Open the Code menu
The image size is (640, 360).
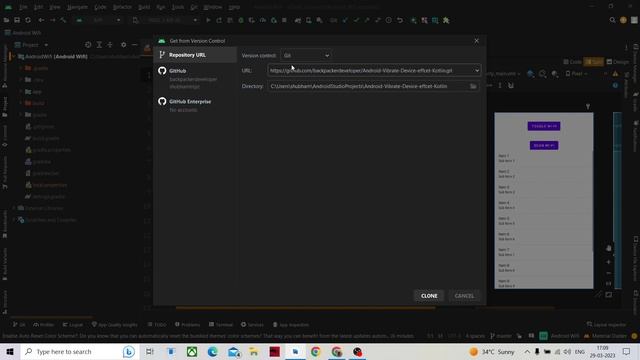(100, 7)
